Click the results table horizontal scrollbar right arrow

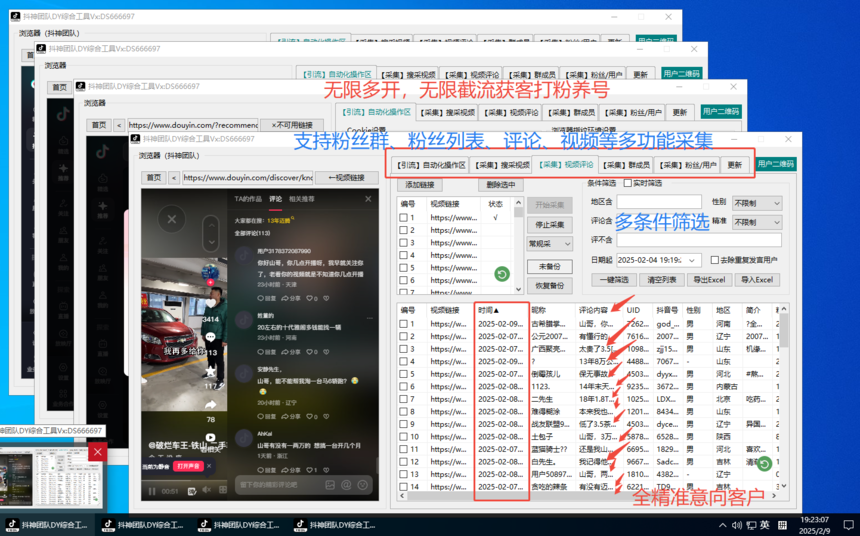774,496
